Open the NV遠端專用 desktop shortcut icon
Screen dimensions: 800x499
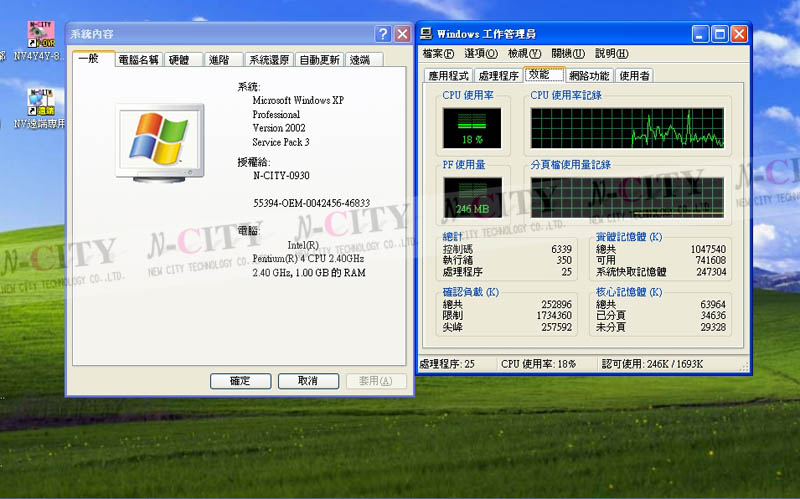point(41,102)
